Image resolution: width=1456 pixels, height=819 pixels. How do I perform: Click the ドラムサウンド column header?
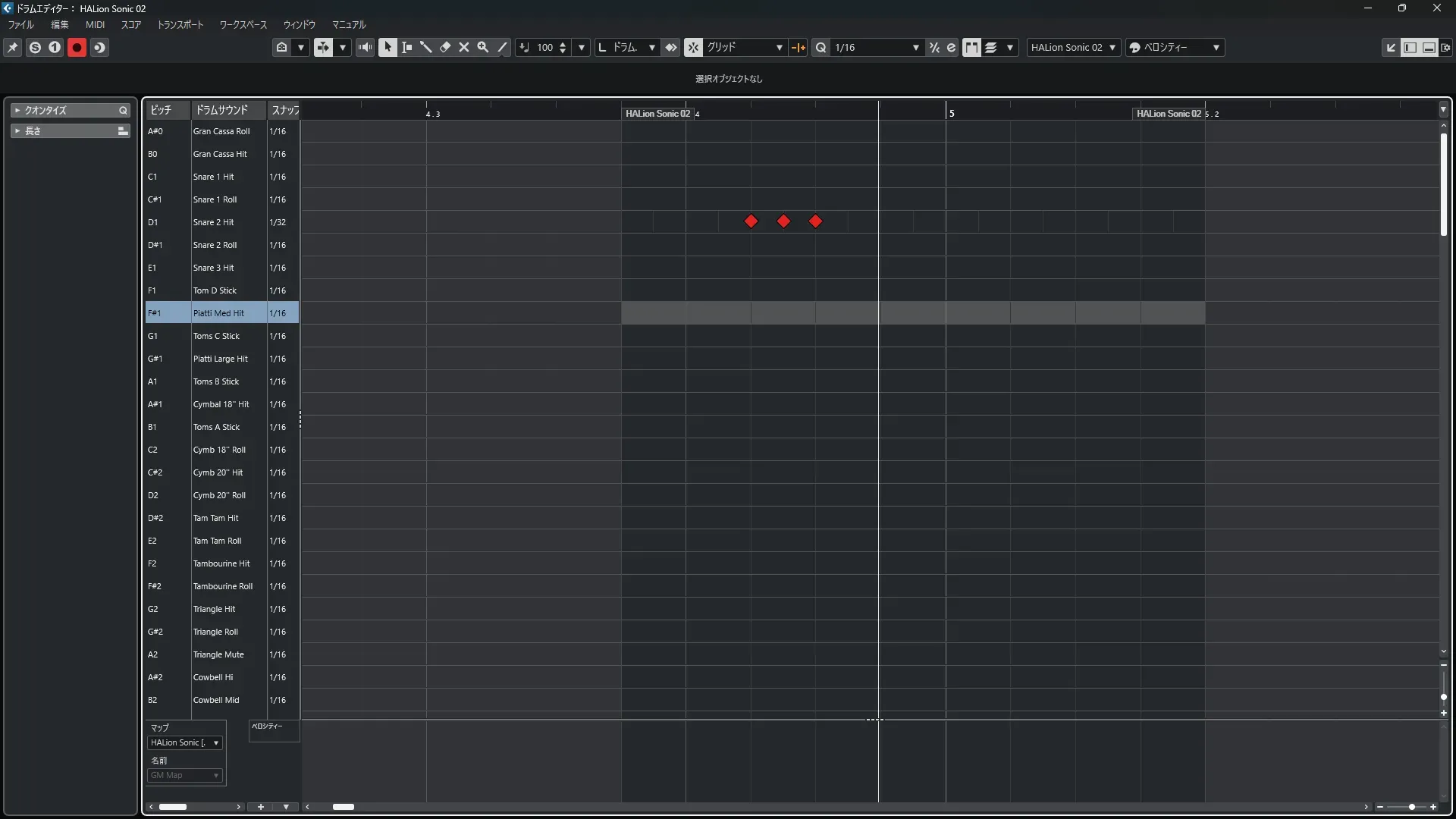[x=221, y=110]
